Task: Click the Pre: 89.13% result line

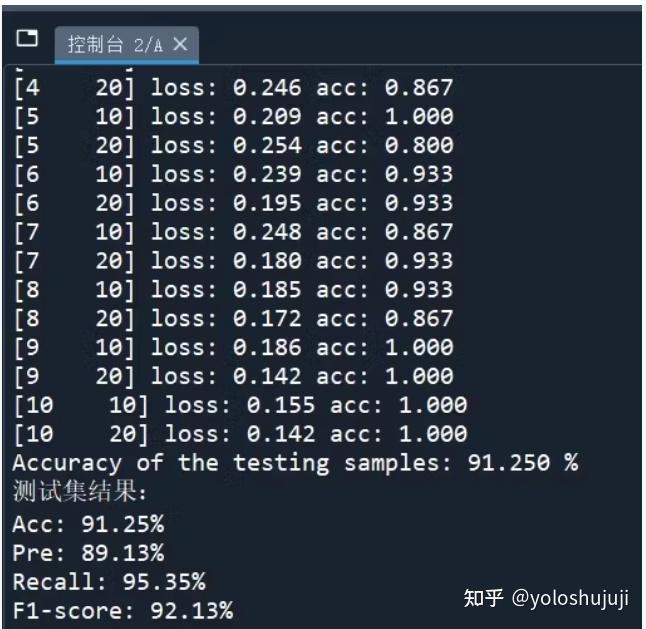Action: pos(88,554)
